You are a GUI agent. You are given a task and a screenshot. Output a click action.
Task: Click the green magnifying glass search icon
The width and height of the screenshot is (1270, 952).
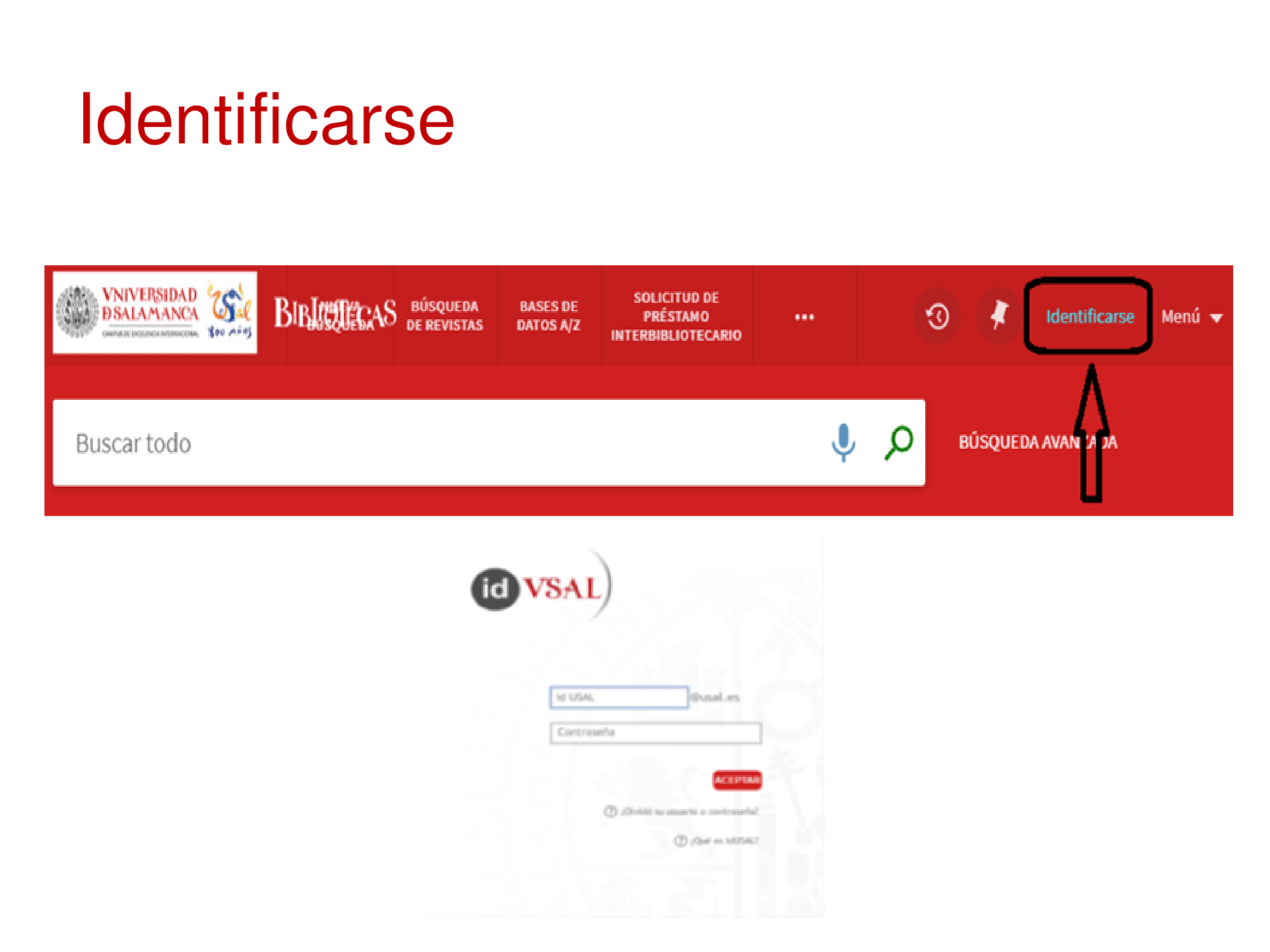click(x=899, y=442)
